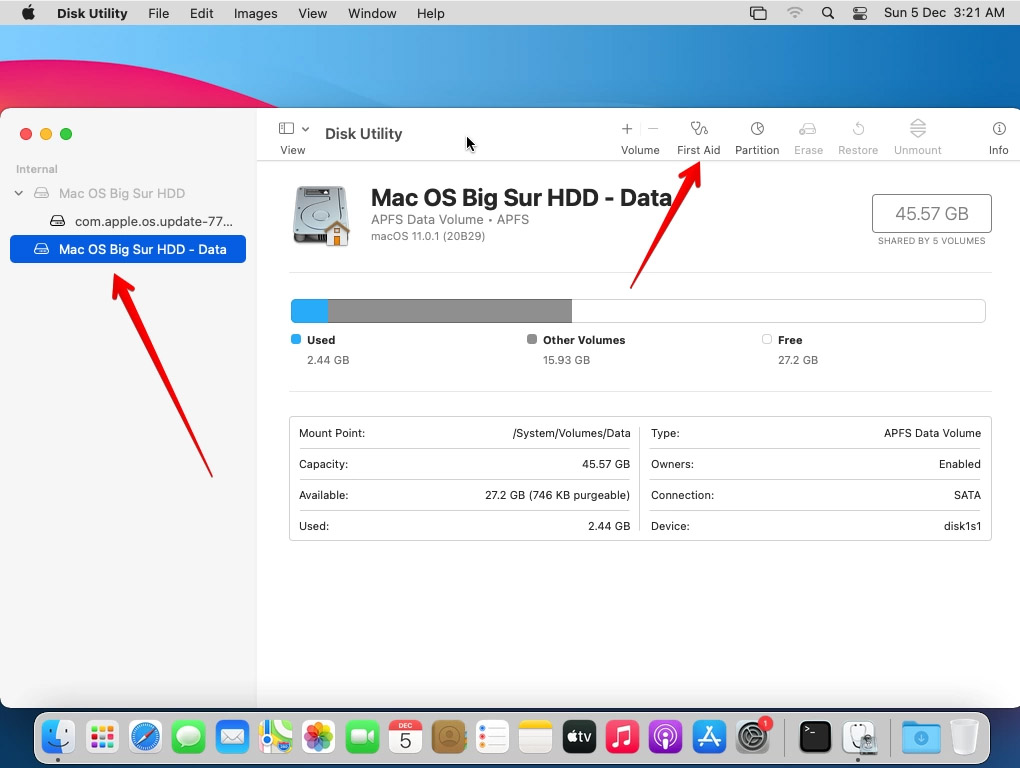Select Mac OS Big Sur HDD - Data
Screen dimensions: 1020x768
(128, 249)
